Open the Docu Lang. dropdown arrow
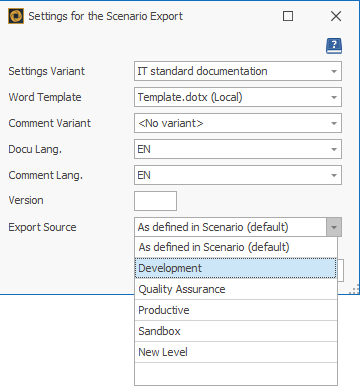Screen dimensions: 360x386 (334, 149)
